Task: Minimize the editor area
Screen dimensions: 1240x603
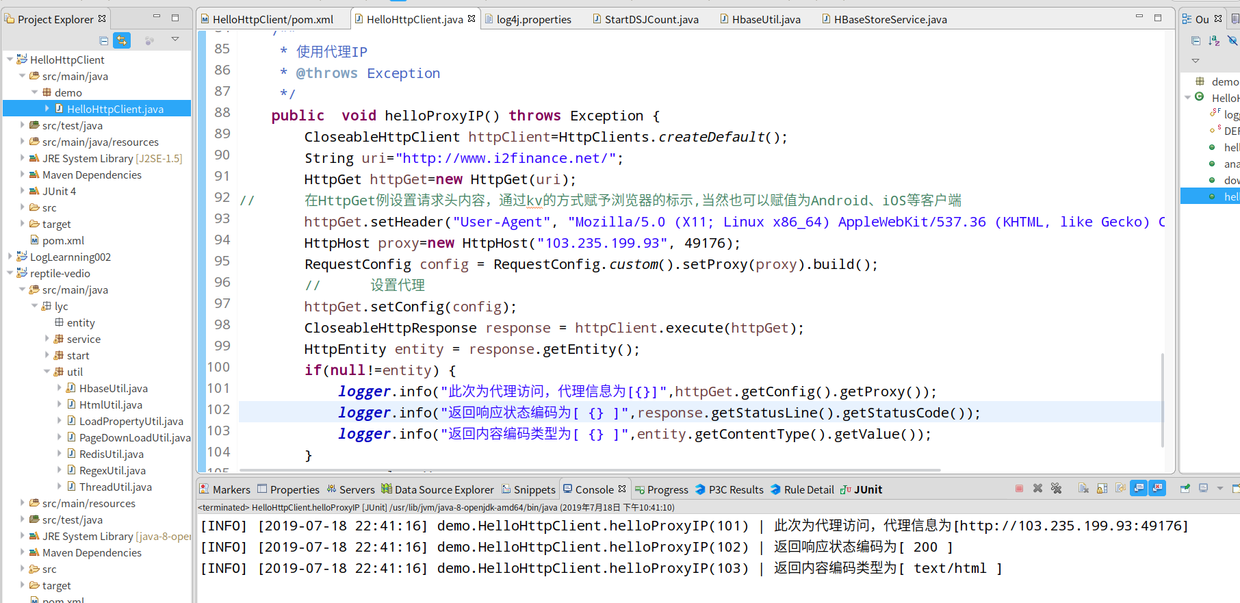Action: (x=1139, y=17)
